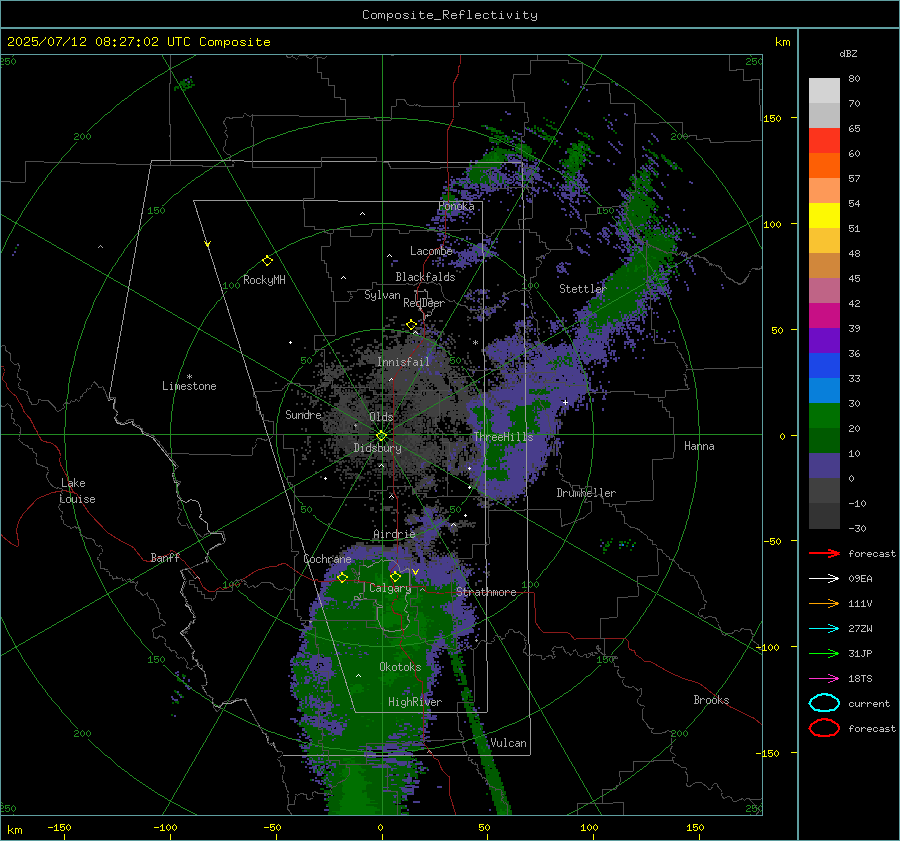Click the Olds city label
The image size is (900, 841).
point(381,417)
